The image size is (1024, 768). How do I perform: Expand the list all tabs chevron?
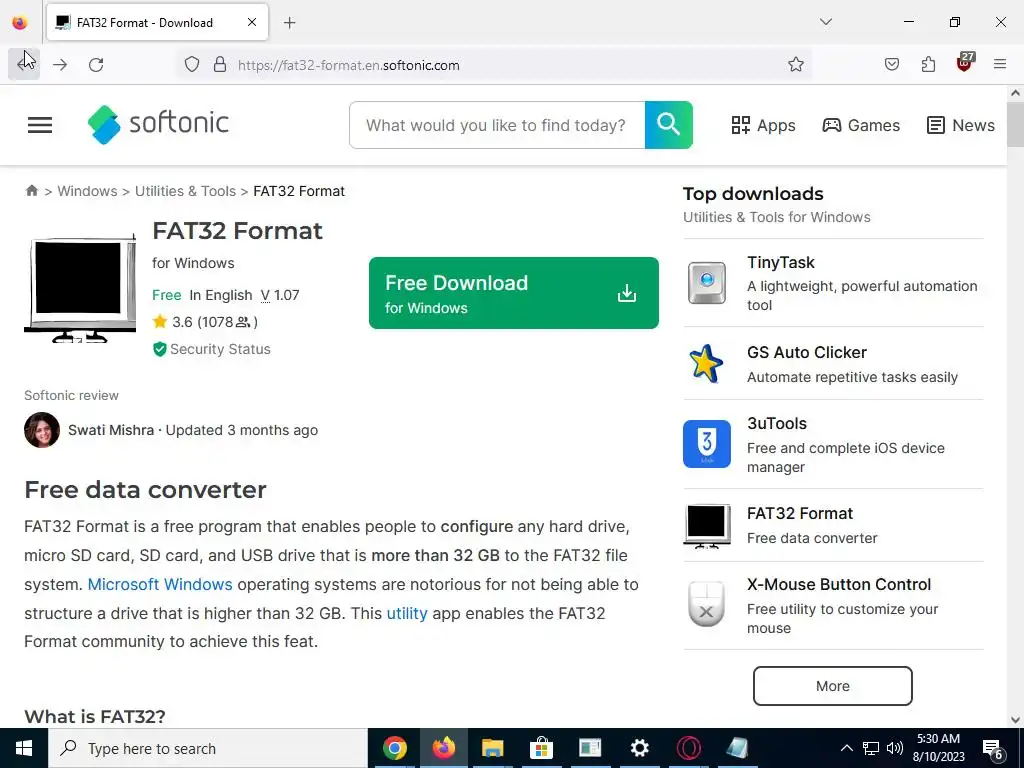pyautogui.click(x=826, y=22)
